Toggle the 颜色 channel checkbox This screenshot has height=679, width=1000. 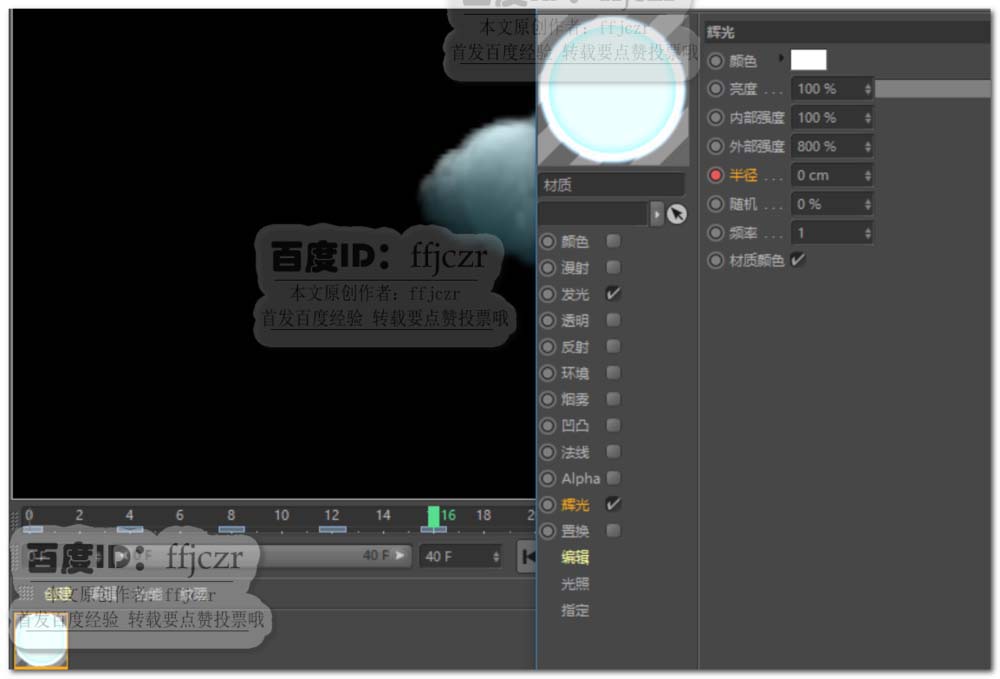(614, 241)
